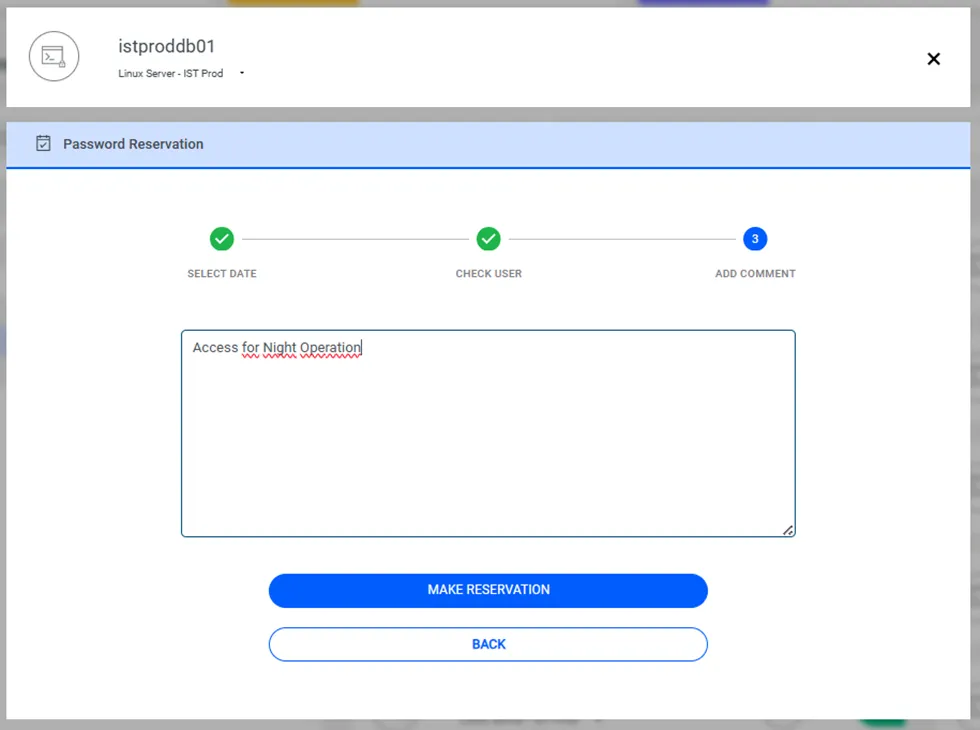
Task: Click the SELECT DATE step label
Action: pos(222,274)
